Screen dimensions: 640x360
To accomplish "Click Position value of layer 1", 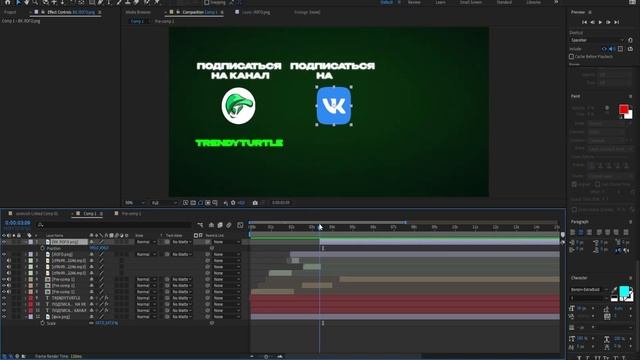I will click(99, 248).
